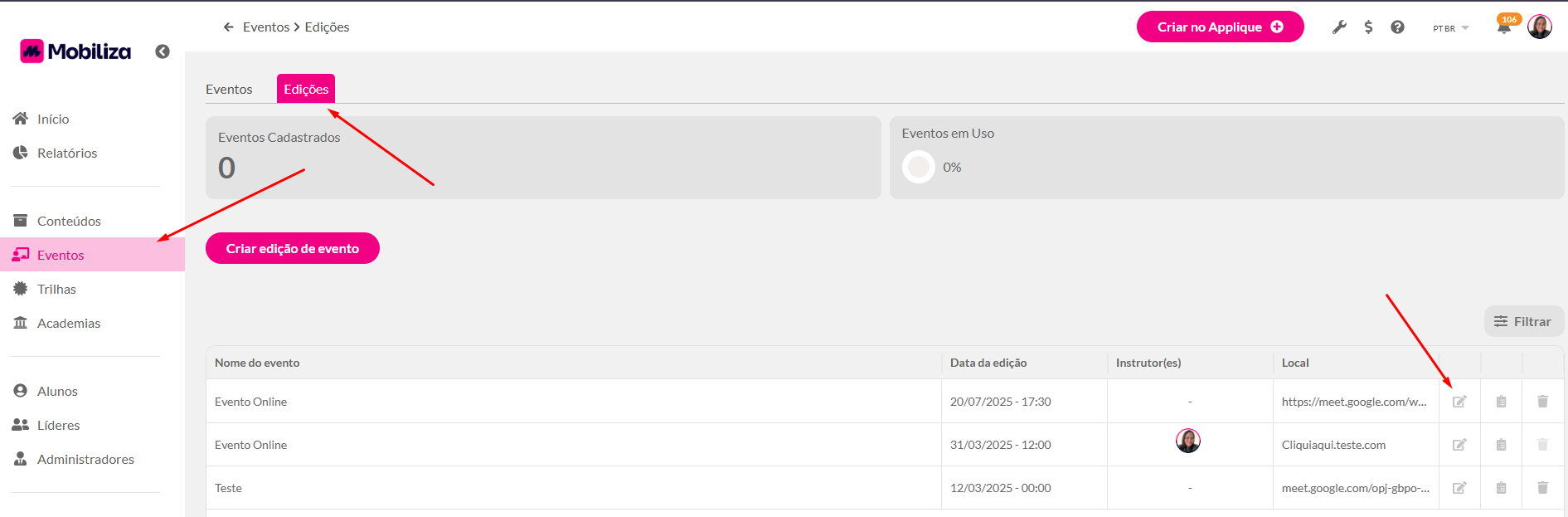Select the Edições tab
The height and width of the screenshot is (517, 1568).
306,89
